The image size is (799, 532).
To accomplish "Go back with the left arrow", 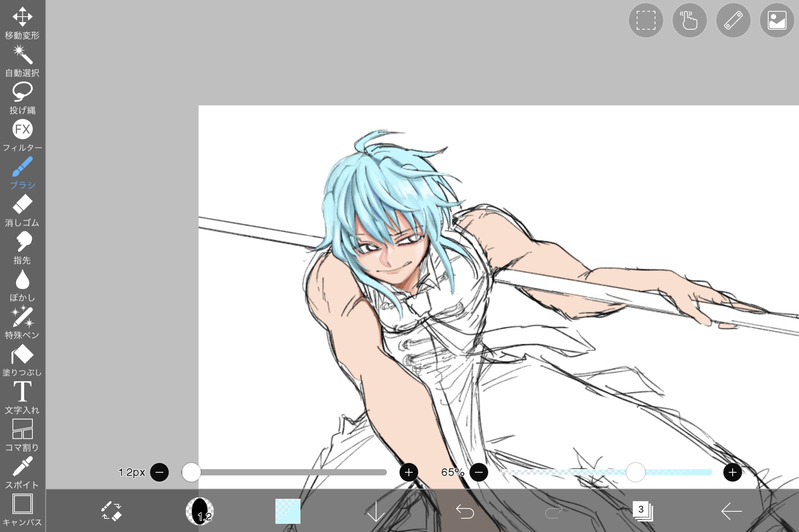I will [x=731, y=511].
